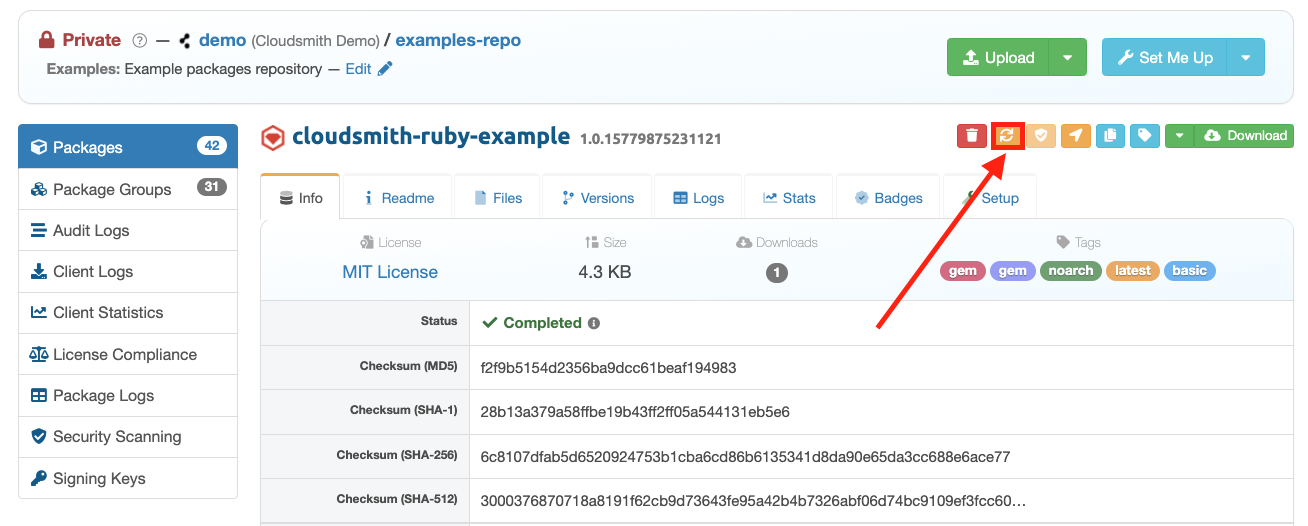Click the noarch tag
The height and width of the screenshot is (526, 1308).
[1071, 271]
